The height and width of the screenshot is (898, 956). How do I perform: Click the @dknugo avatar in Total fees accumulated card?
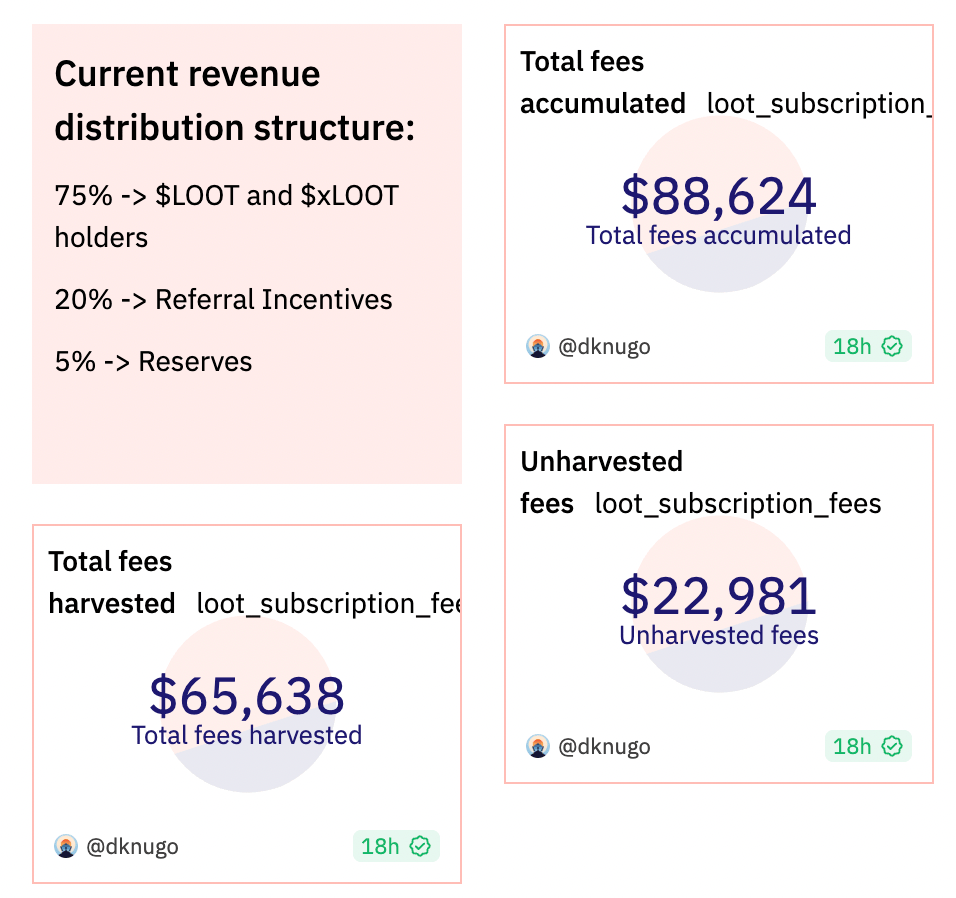[538, 347]
